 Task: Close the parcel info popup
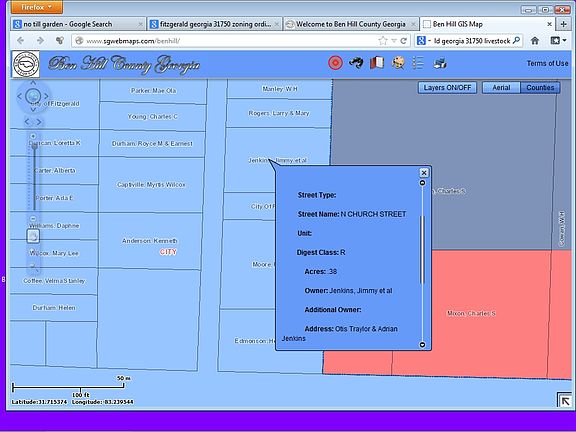tap(424, 173)
